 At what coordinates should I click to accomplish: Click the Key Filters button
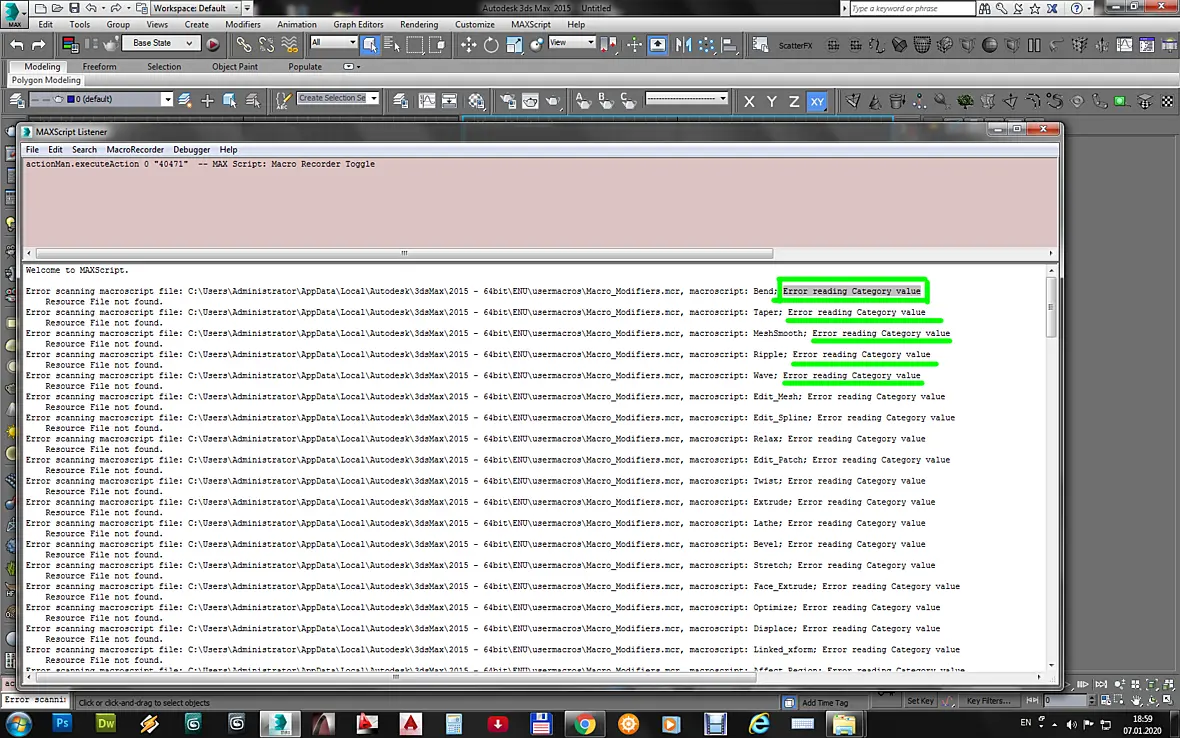pos(988,701)
